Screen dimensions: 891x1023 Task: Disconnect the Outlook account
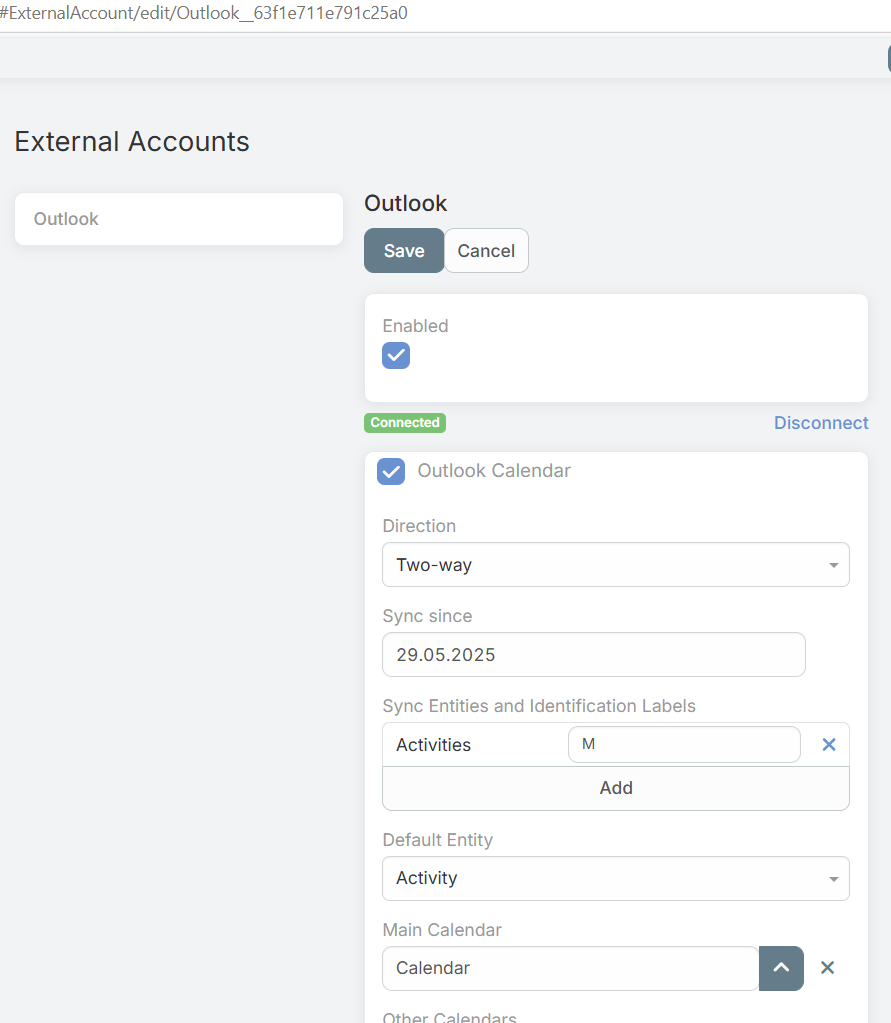pyautogui.click(x=821, y=423)
